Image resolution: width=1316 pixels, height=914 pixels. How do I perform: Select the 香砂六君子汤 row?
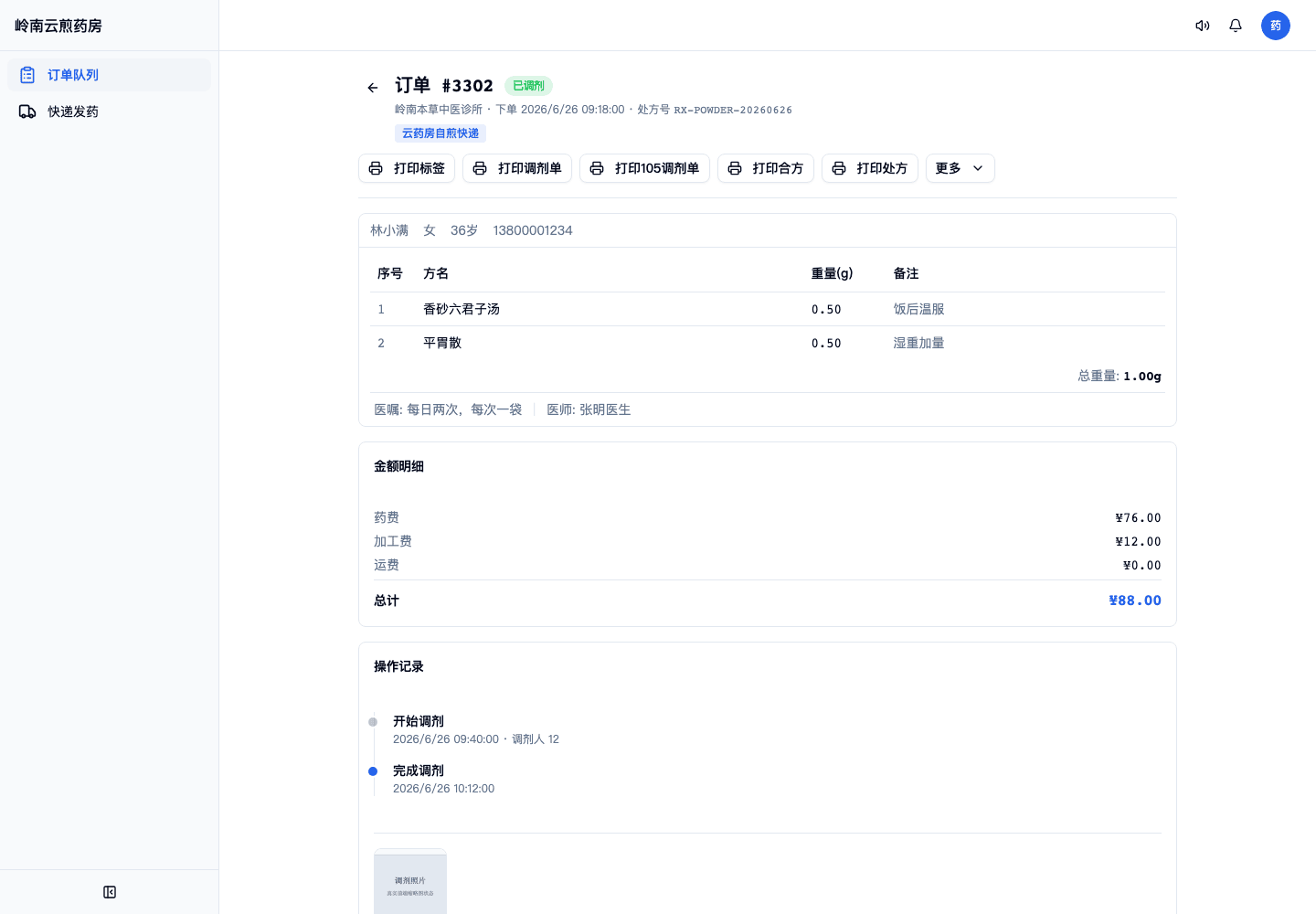click(x=768, y=309)
